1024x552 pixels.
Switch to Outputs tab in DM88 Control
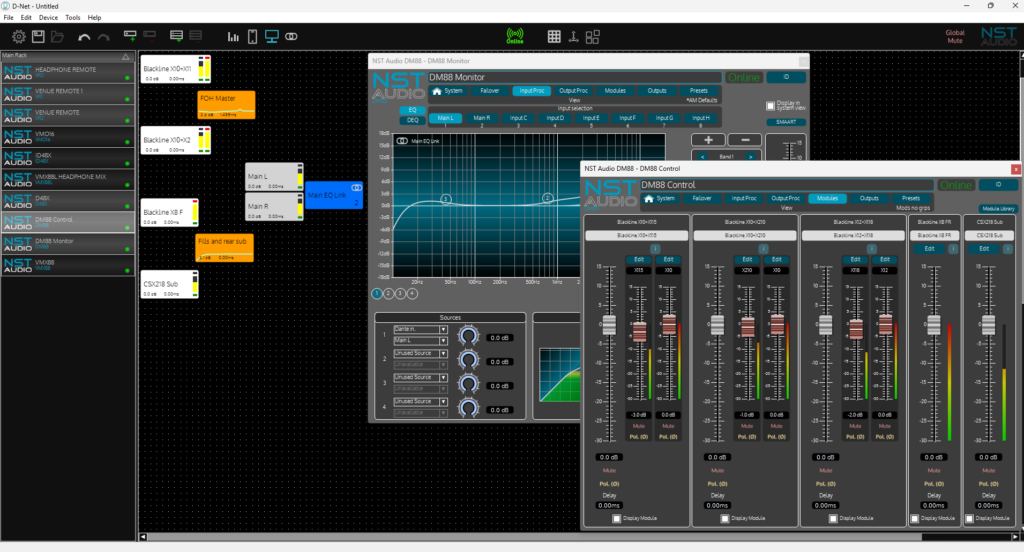point(869,198)
